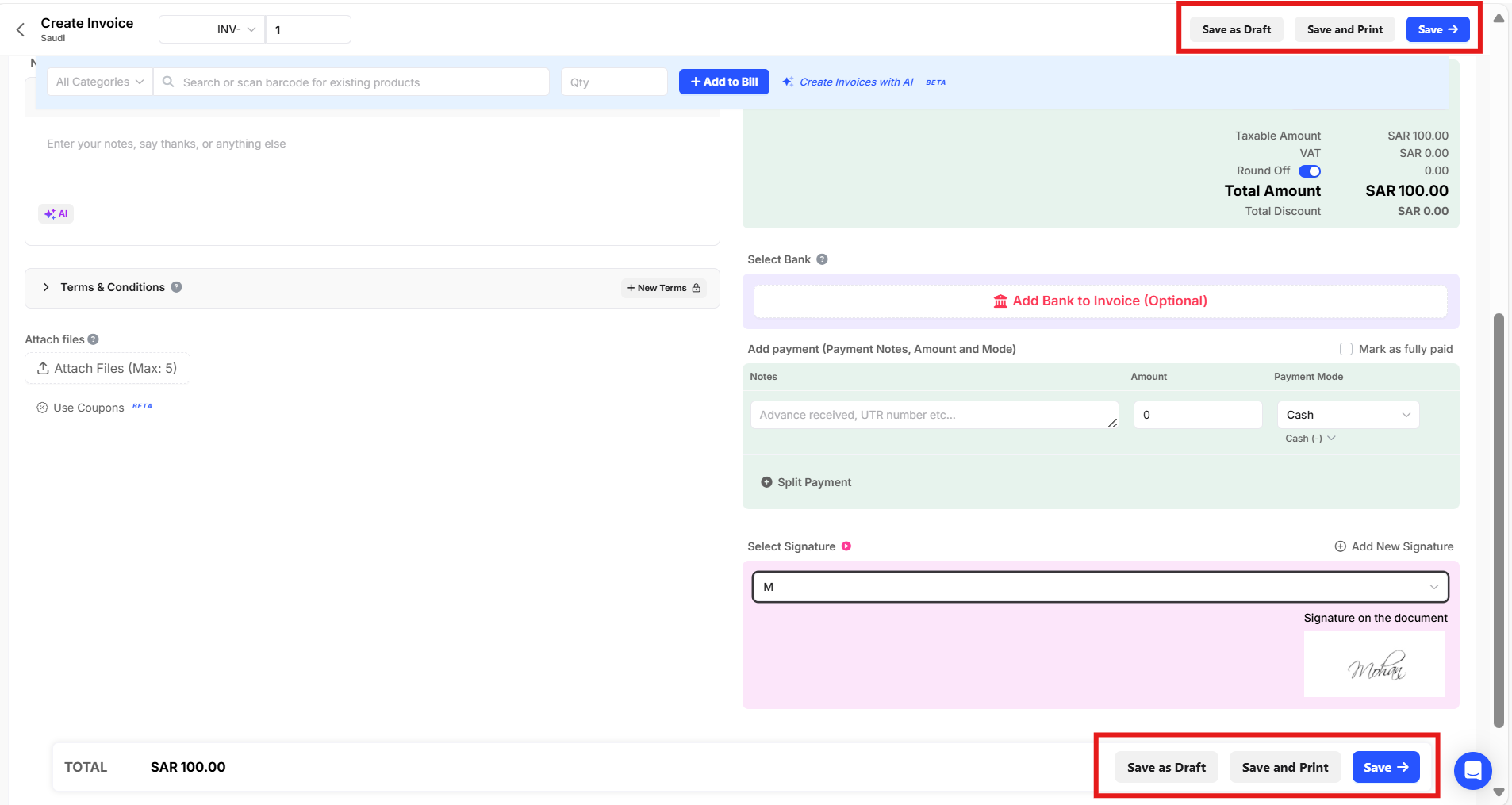
Task: Focus the payment Notes field
Action: pyautogui.click(x=934, y=415)
